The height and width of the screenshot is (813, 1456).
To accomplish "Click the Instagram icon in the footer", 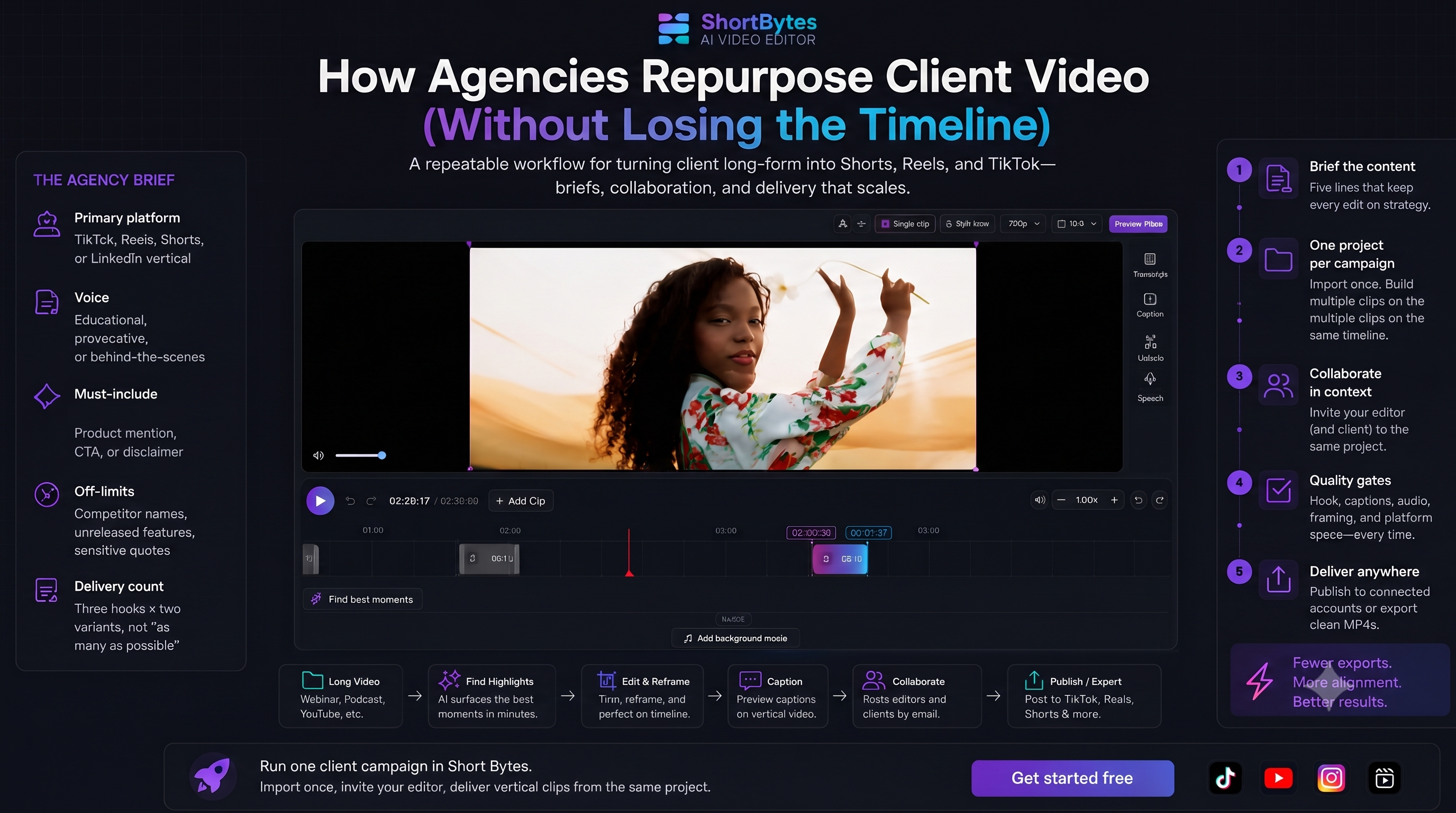I will coord(1331,778).
